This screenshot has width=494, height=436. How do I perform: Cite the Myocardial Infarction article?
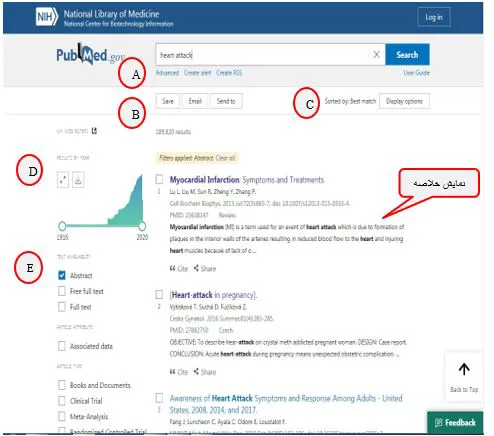click(x=179, y=268)
